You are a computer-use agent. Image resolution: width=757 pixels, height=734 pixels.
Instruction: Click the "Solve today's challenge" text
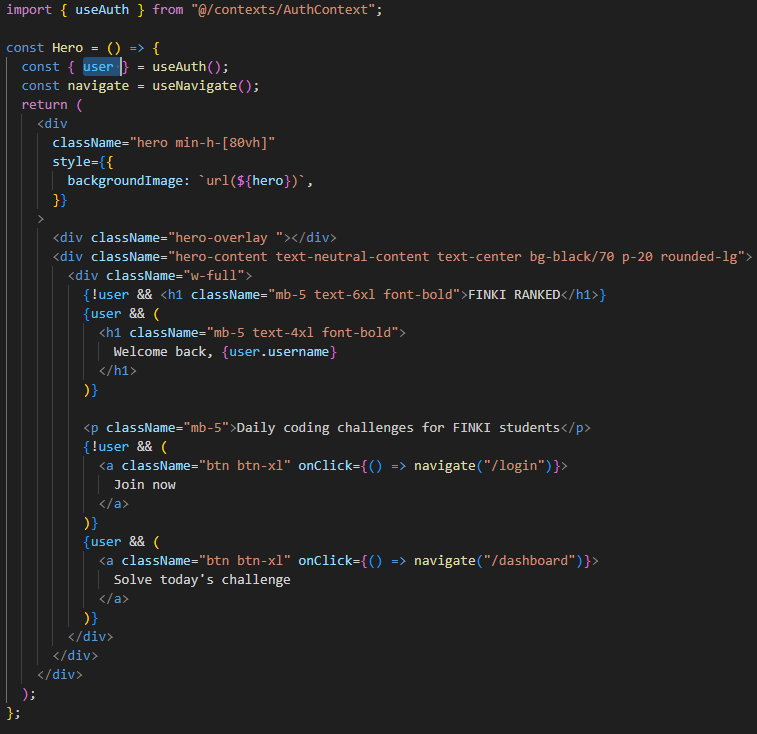(201, 579)
